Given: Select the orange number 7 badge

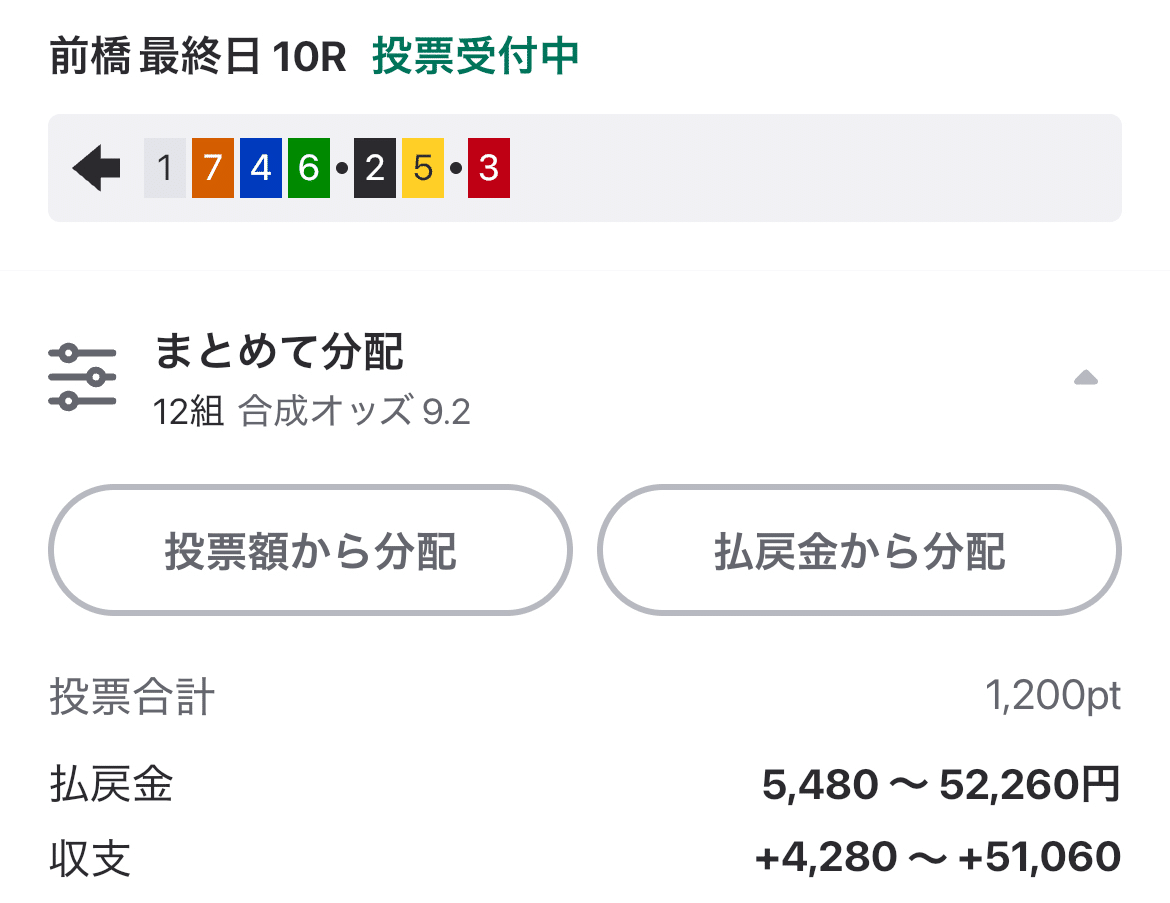Looking at the screenshot, I should [x=212, y=168].
